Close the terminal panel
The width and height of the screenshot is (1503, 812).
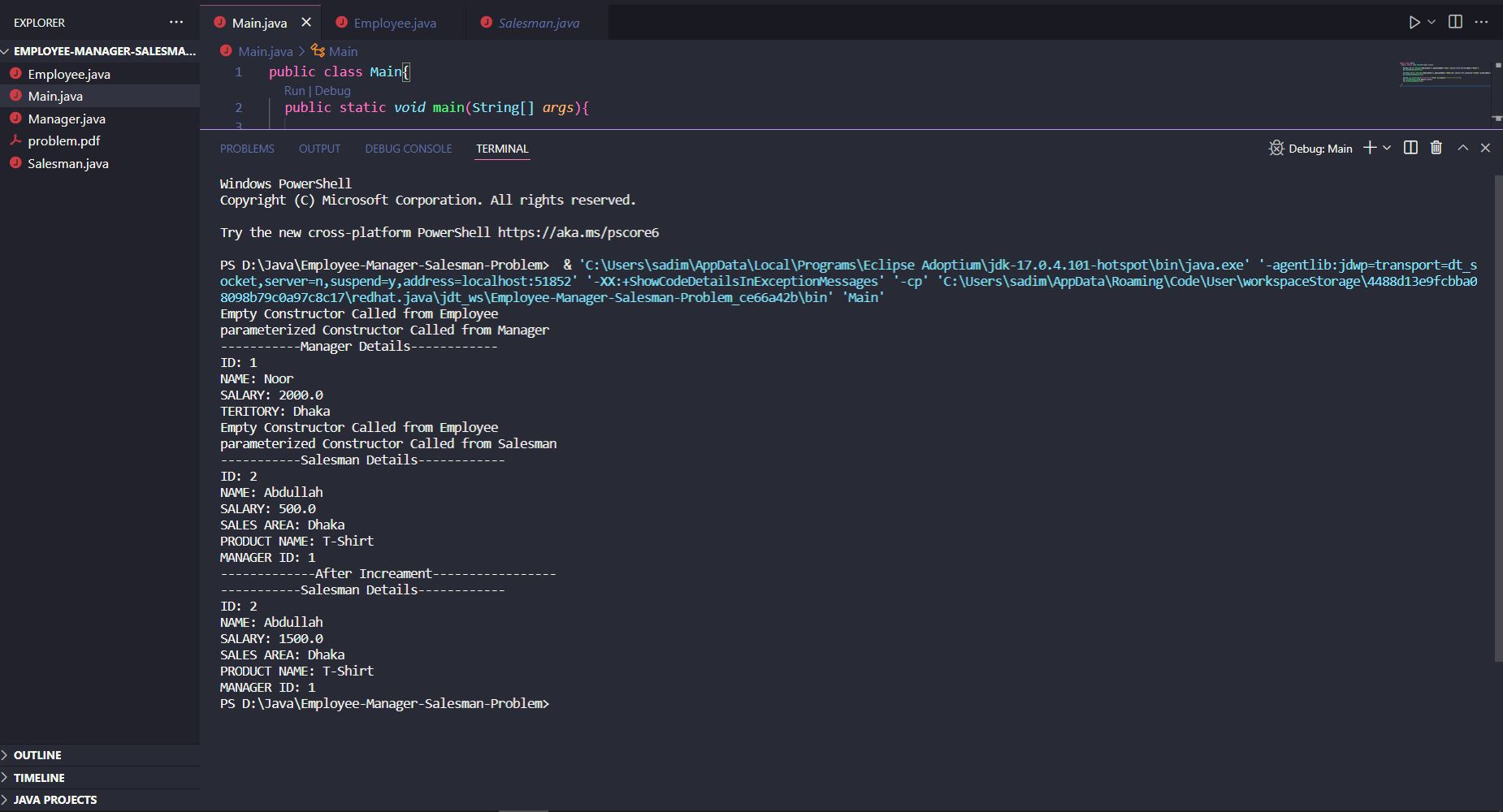point(1485,148)
